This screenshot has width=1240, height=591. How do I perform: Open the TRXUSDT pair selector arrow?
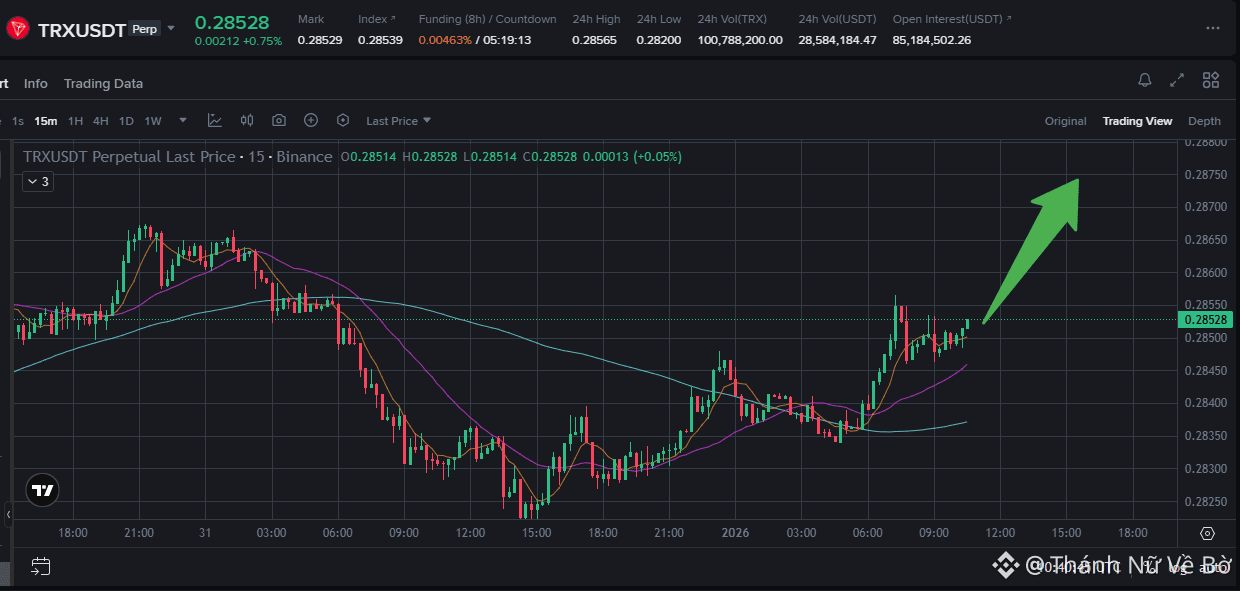click(171, 28)
